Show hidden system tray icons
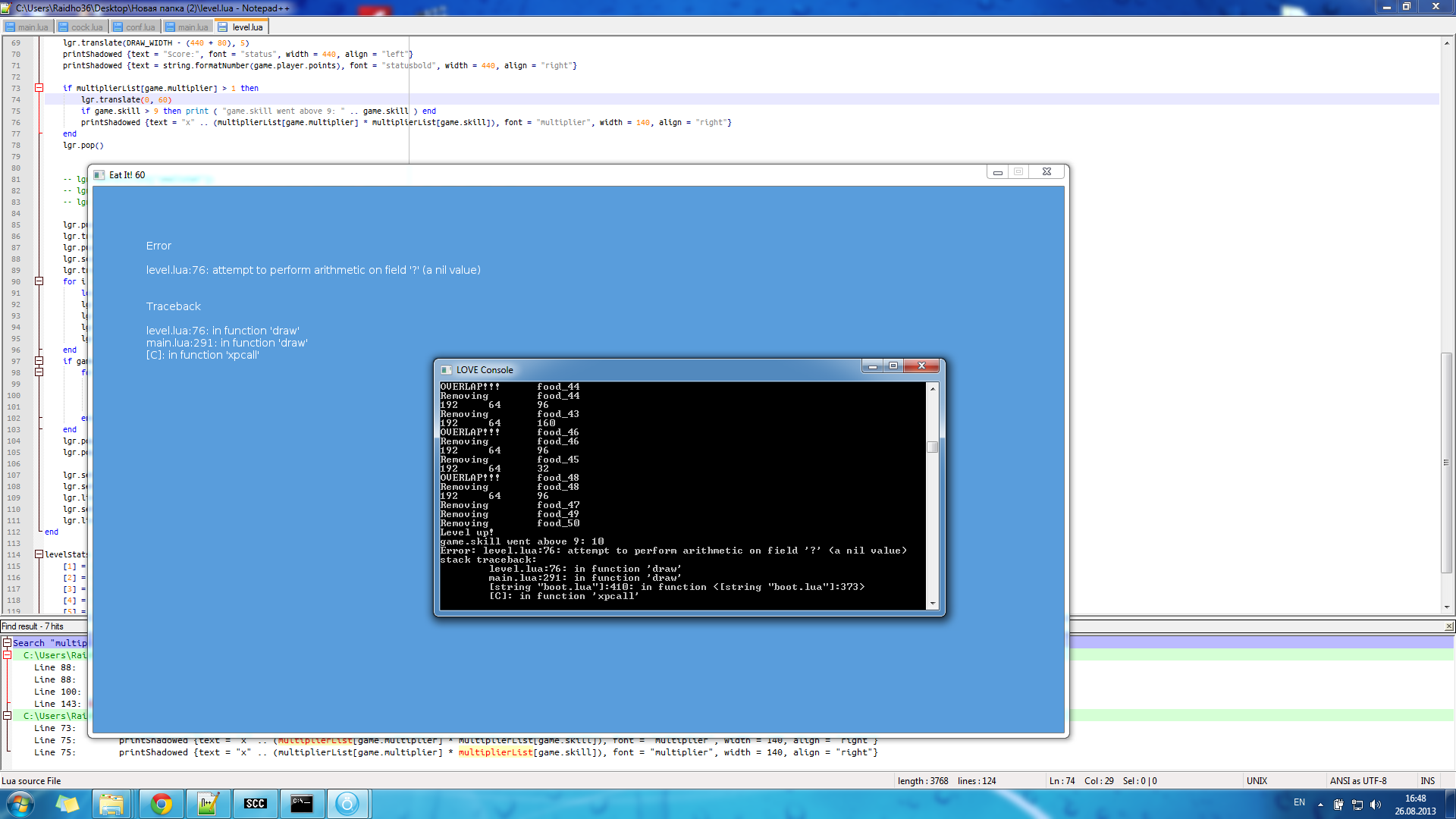Screen dimensions: 1456x819 click(1320, 805)
